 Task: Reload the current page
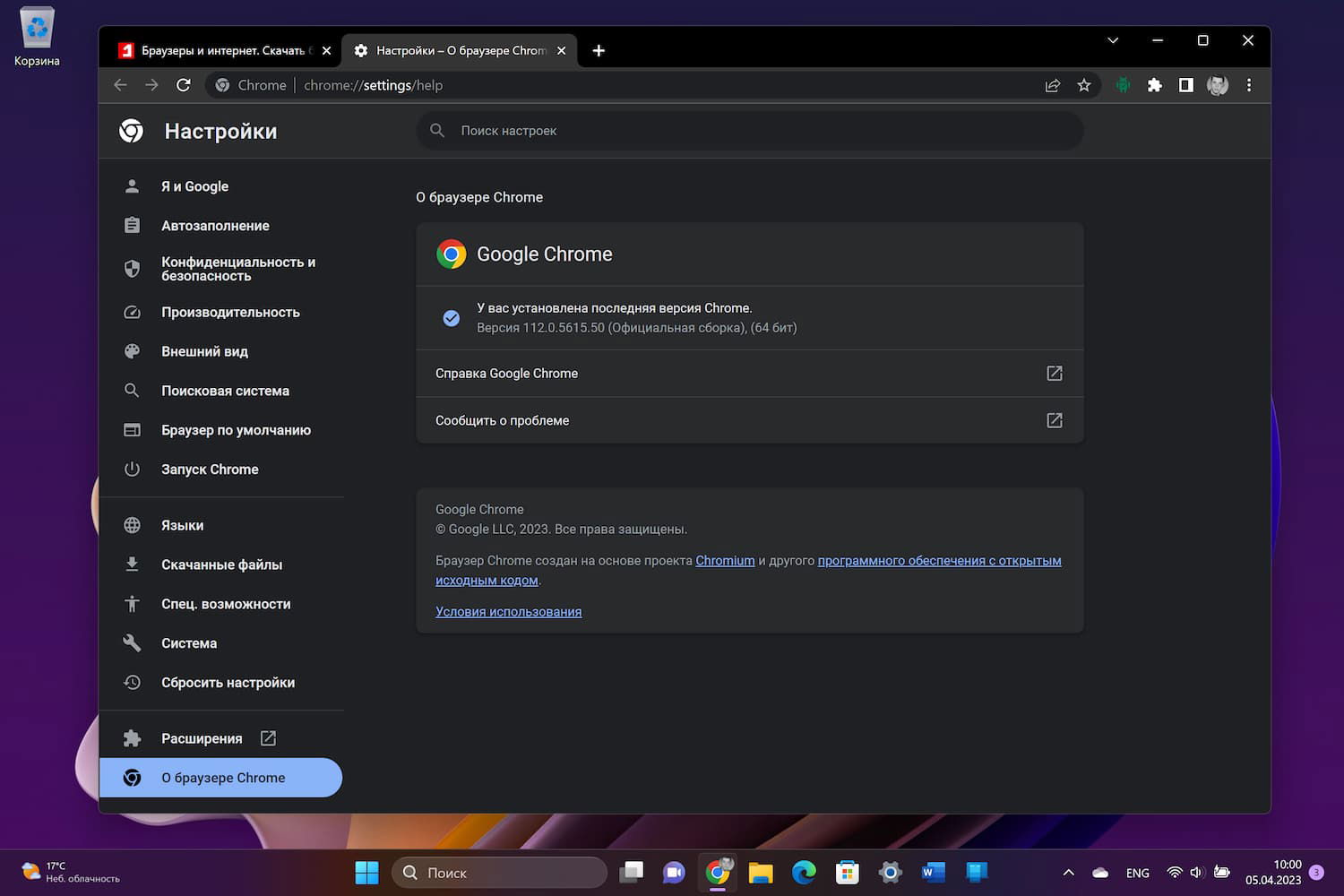click(184, 85)
